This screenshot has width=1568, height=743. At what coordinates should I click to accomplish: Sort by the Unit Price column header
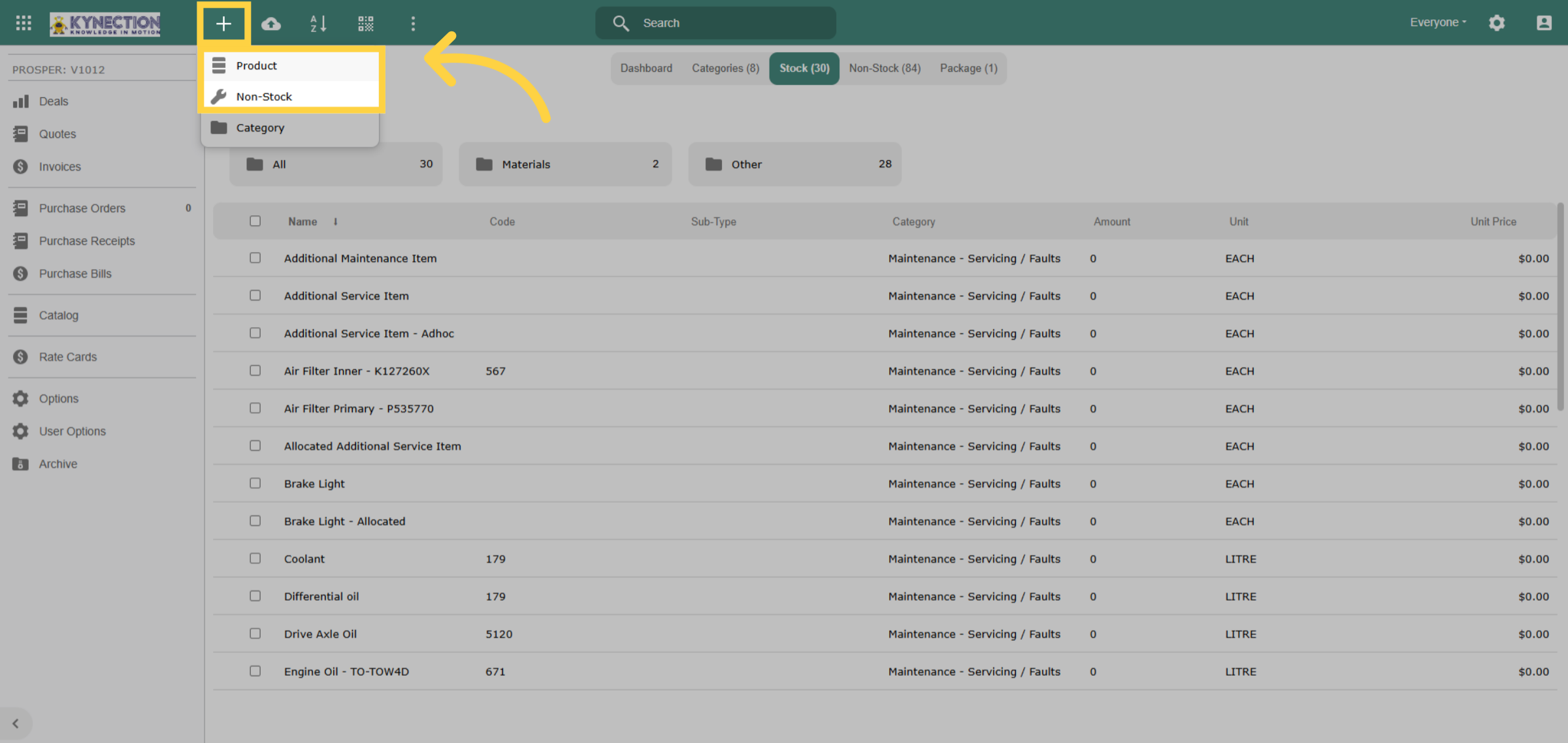coord(1493,222)
